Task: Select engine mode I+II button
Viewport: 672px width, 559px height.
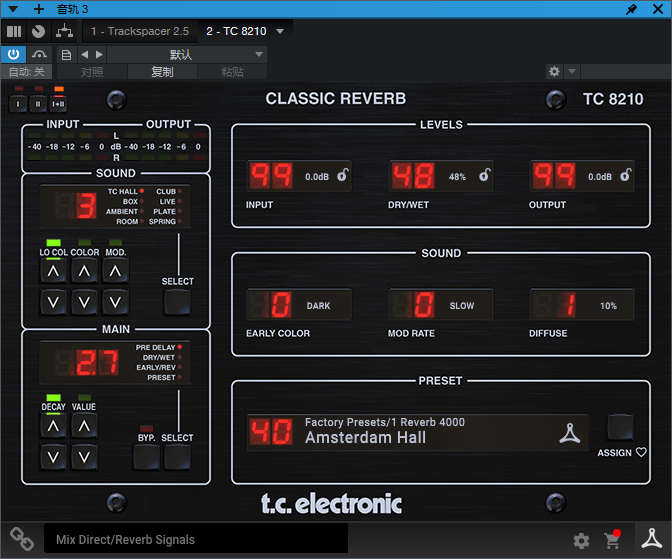Action: coord(58,103)
